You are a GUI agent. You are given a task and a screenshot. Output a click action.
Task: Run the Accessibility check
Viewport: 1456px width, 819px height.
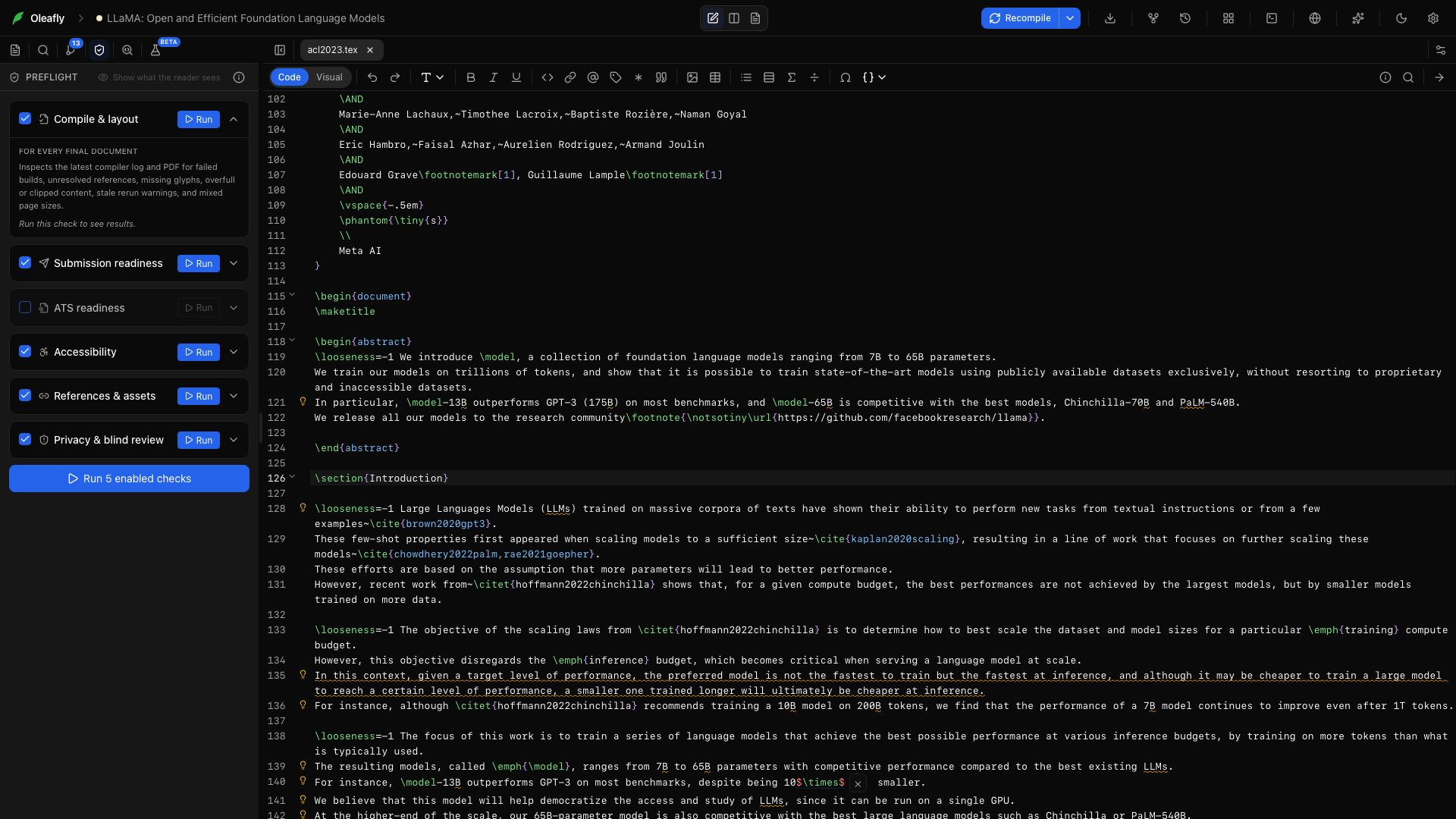tap(199, 352)
